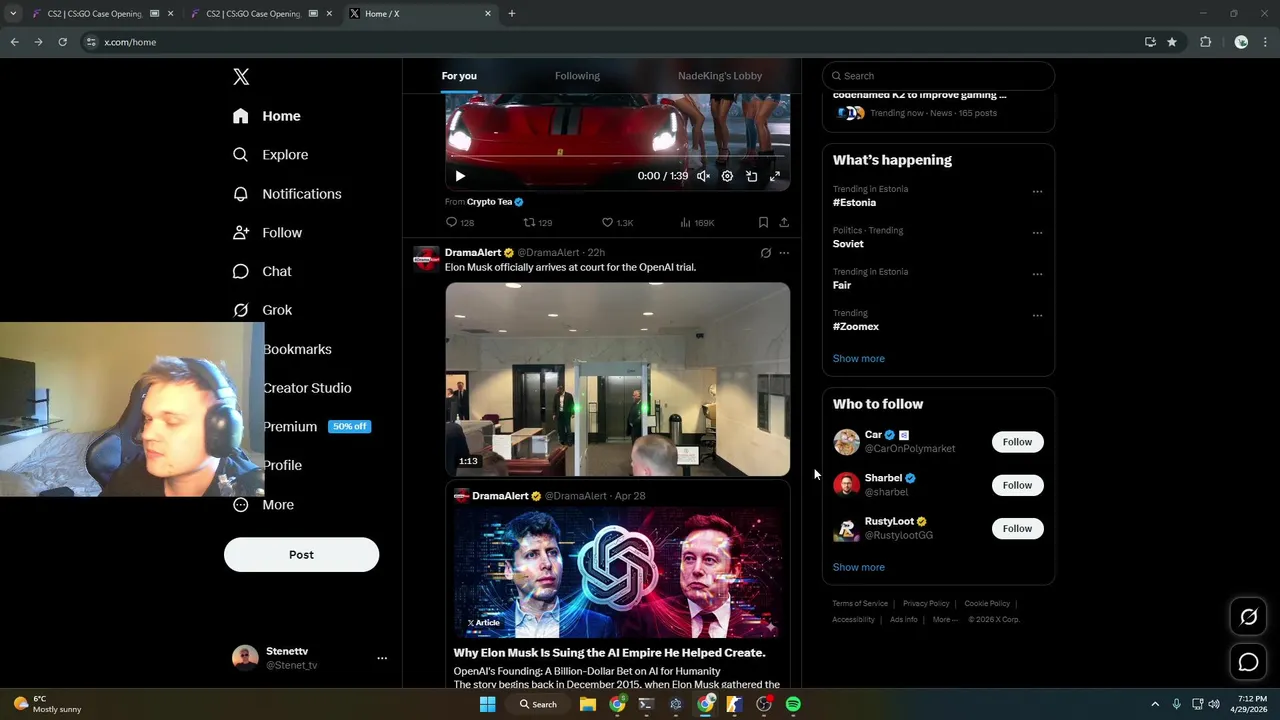Open DramaAlert post options menu

[x=784, y=253]
